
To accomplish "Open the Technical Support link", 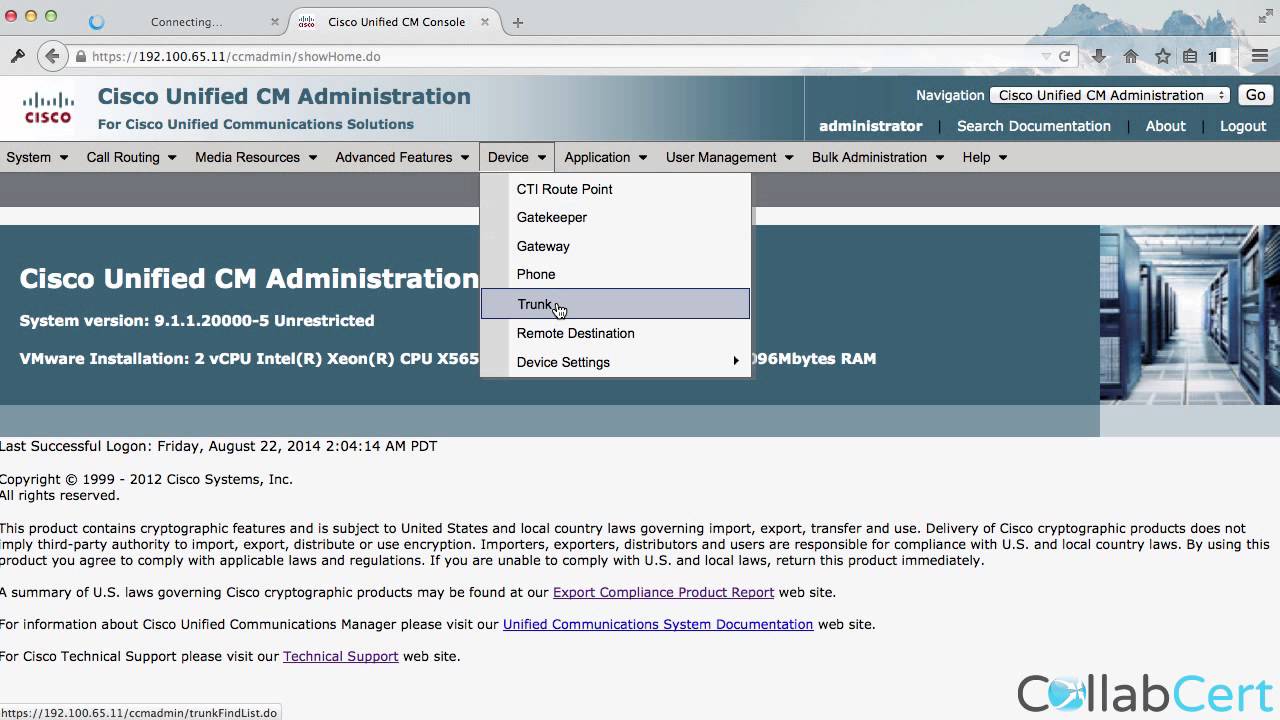I will click(340, 656).
